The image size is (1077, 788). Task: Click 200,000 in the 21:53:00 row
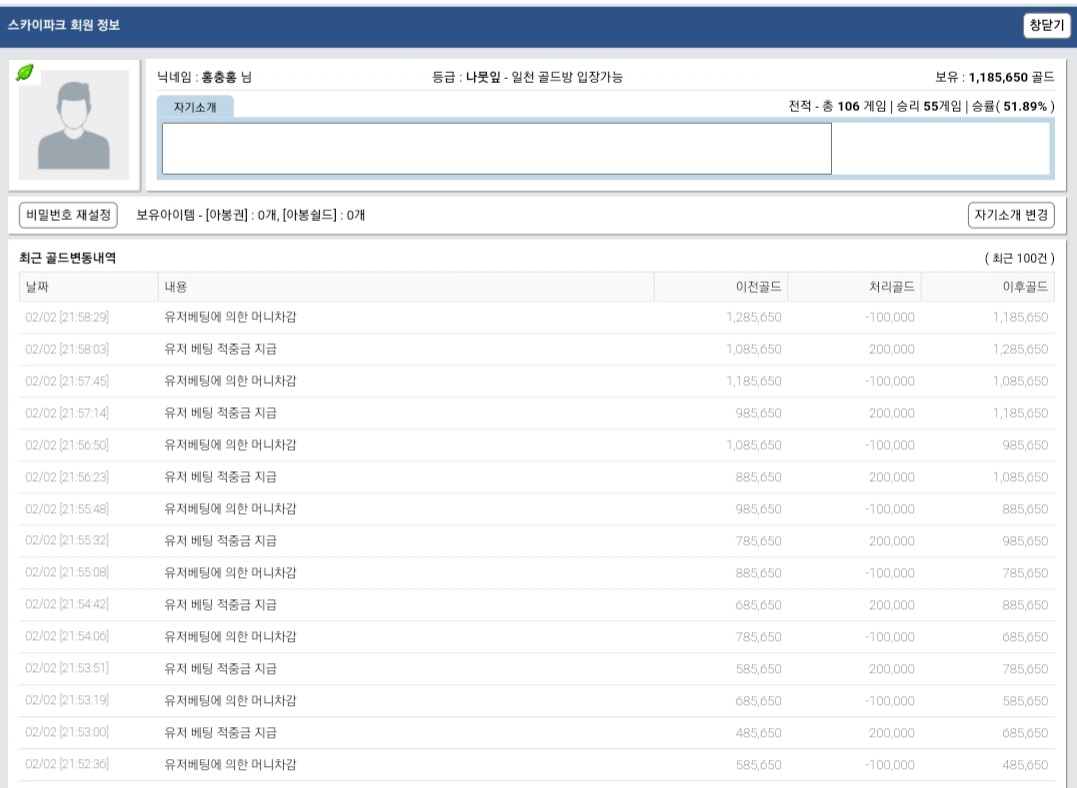click(x=892, y=733)
